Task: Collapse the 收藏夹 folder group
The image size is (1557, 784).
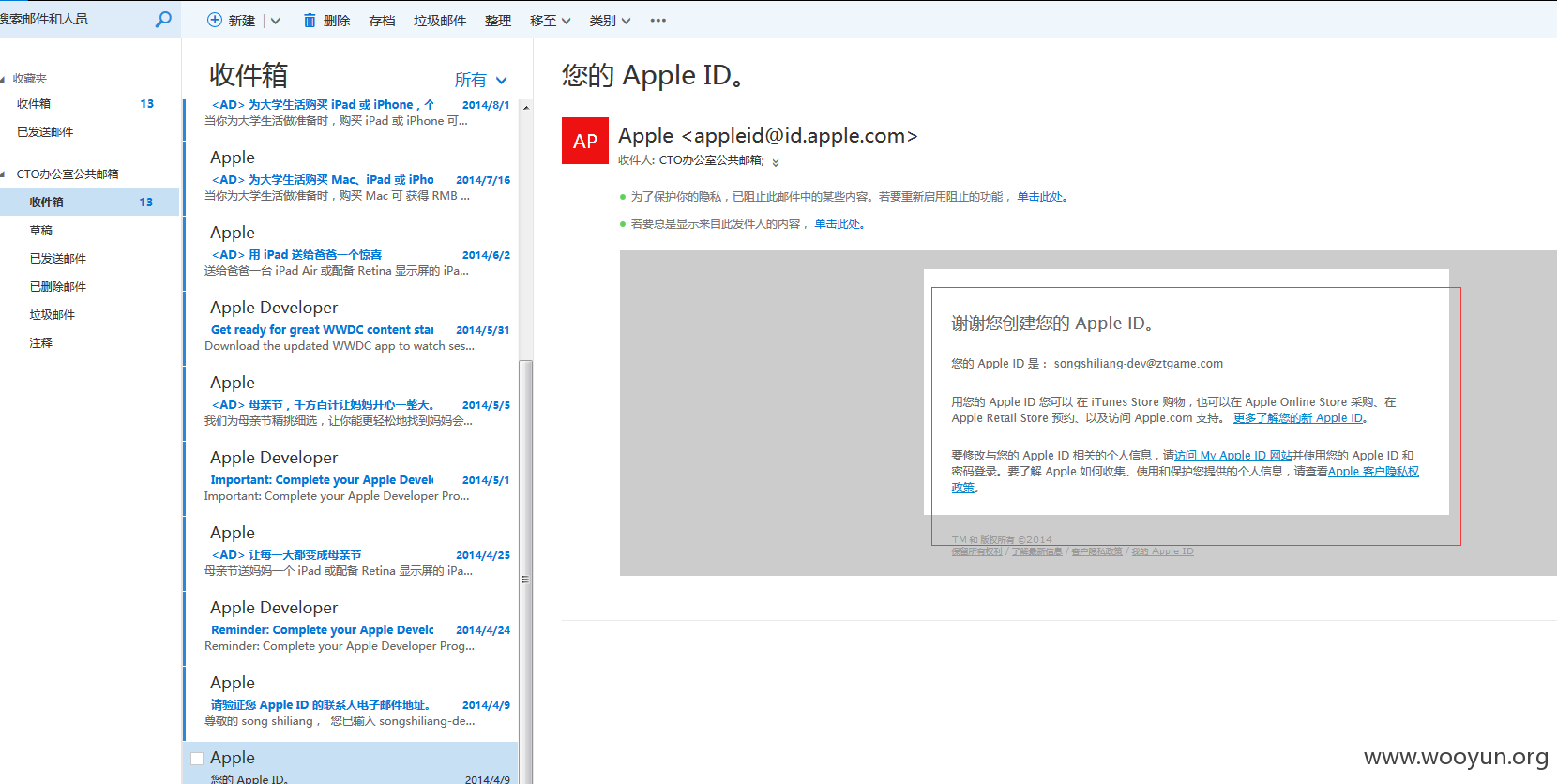Action: 4,79
